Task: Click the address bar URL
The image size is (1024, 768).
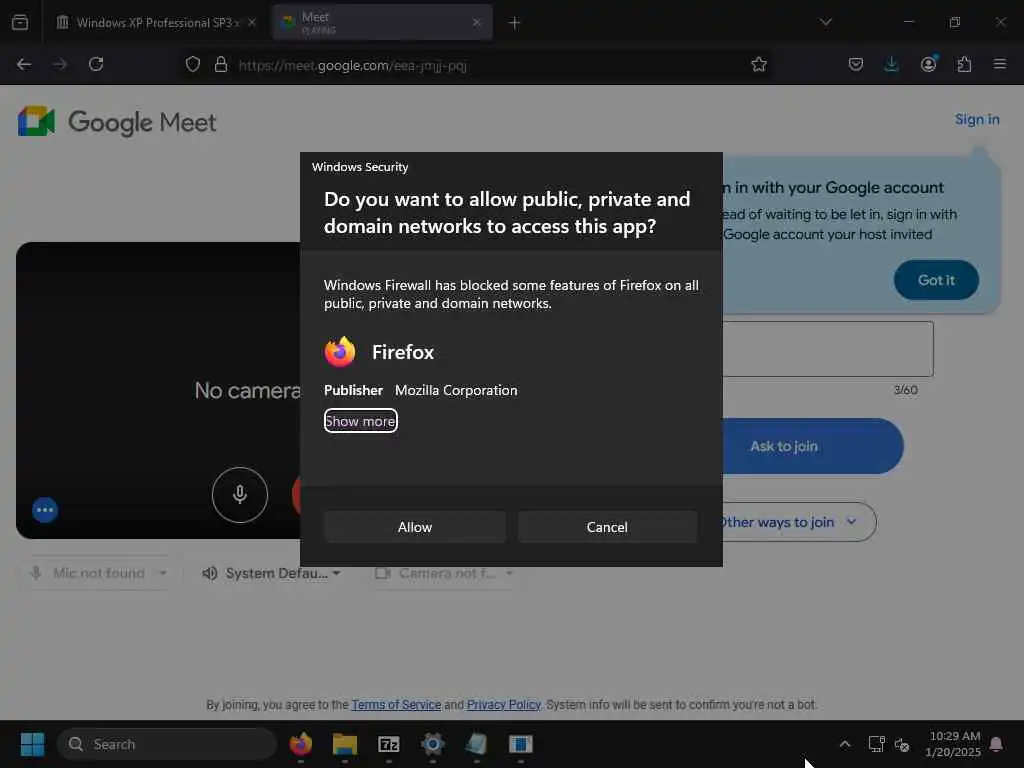Action: pos(353,65)
